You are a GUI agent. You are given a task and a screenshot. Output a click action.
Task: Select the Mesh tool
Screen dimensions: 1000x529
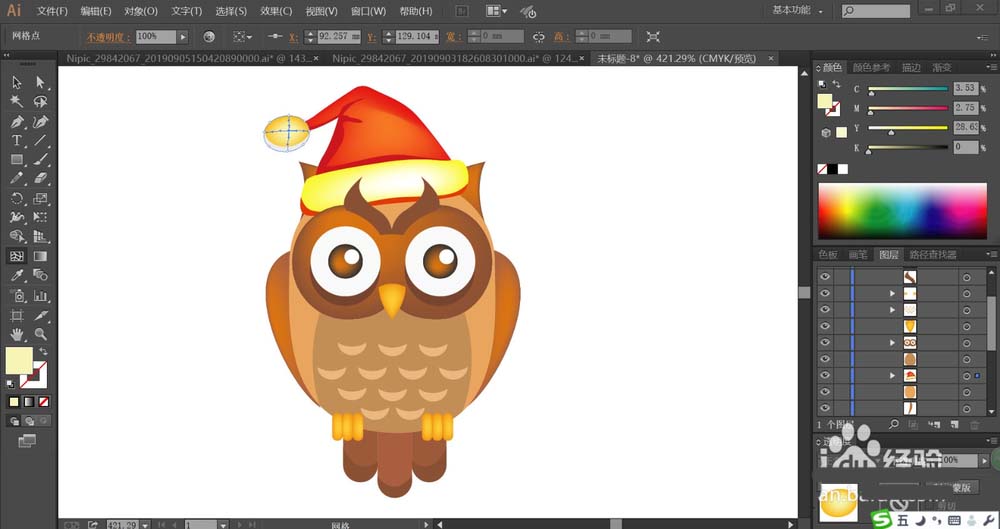(x=17, y=257)
